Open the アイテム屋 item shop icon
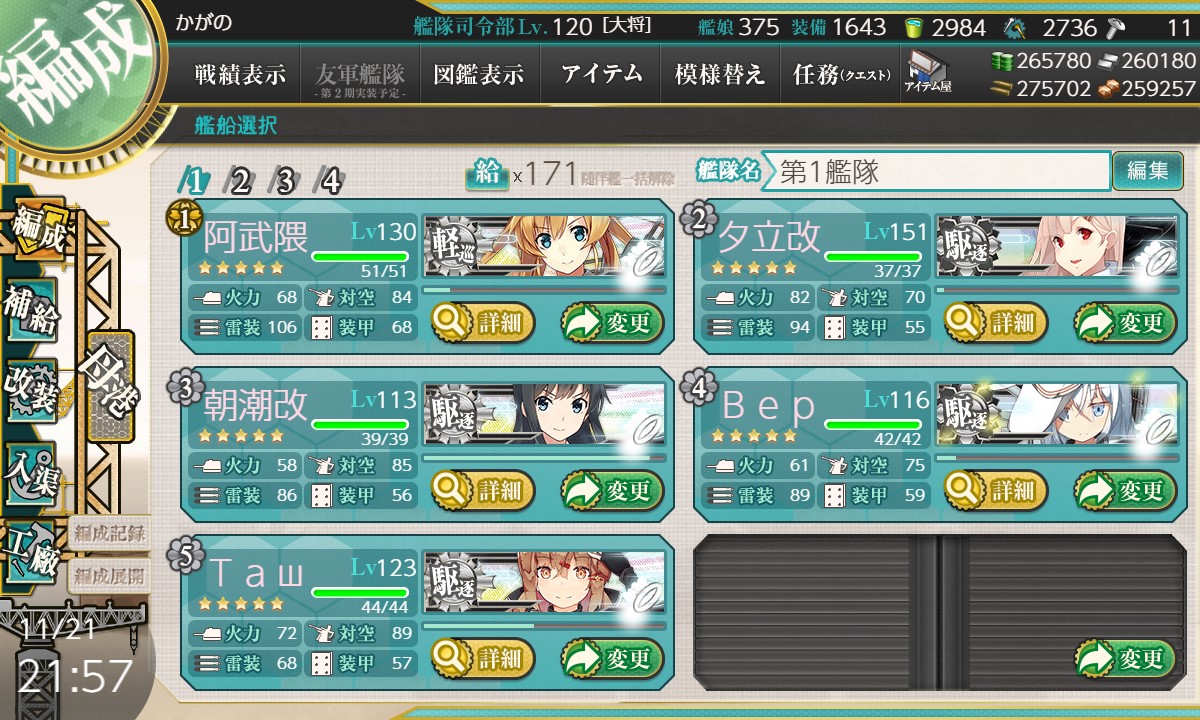This screenshot has height=720, width=1200. pos(927,74)
